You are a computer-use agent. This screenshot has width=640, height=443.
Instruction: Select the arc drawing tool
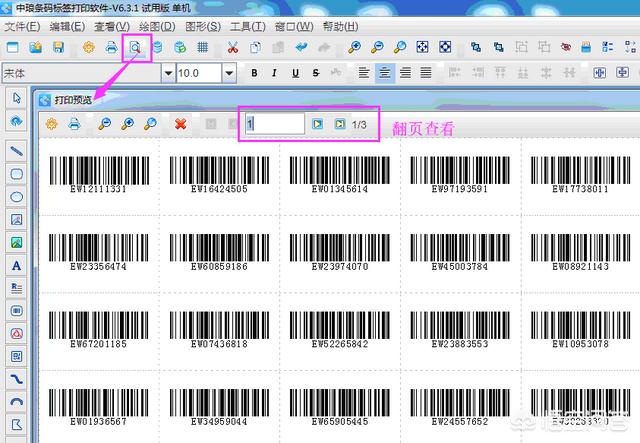point(16,402)
